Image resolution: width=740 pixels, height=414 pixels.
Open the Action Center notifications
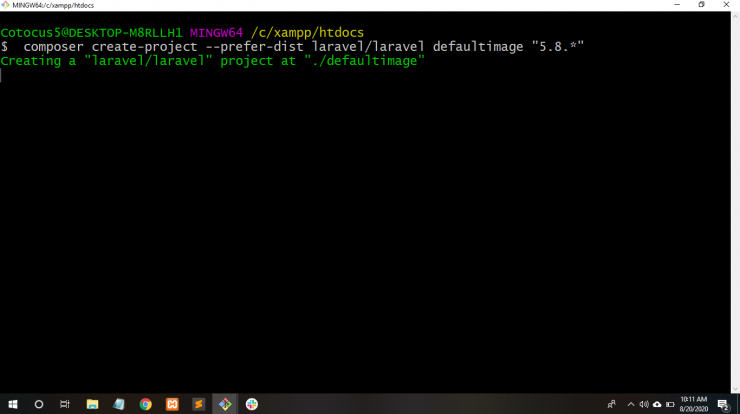point(723,404)
